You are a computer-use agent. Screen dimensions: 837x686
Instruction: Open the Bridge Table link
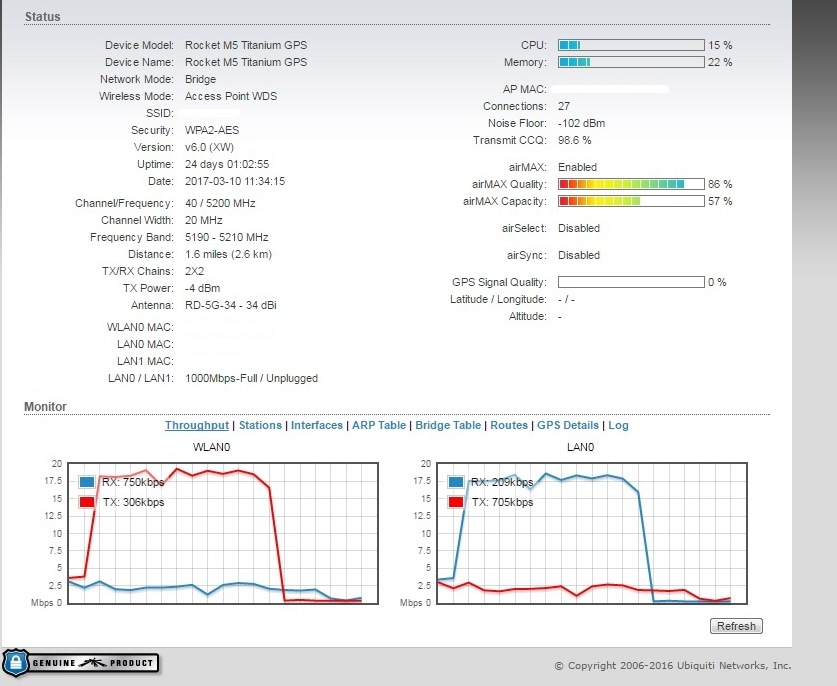[448, 425]
